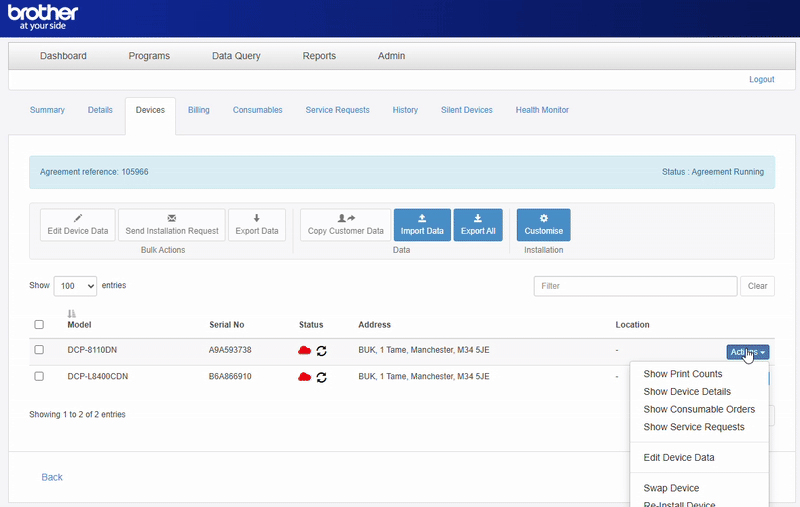Click the red cloud status icon for DCP-8110DN
The height and width of the screenshot is (507, 800).
(305, 351)
